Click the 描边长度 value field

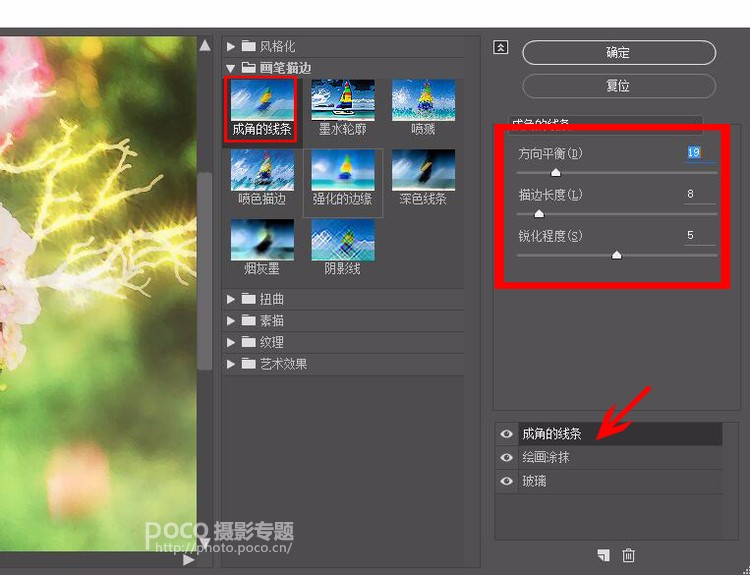(699, 194)
